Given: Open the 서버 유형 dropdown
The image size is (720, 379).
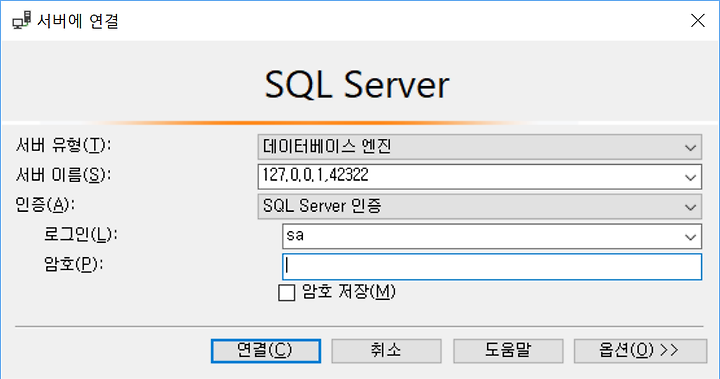Looking at the screenshot, I should (x=479, y=147).
